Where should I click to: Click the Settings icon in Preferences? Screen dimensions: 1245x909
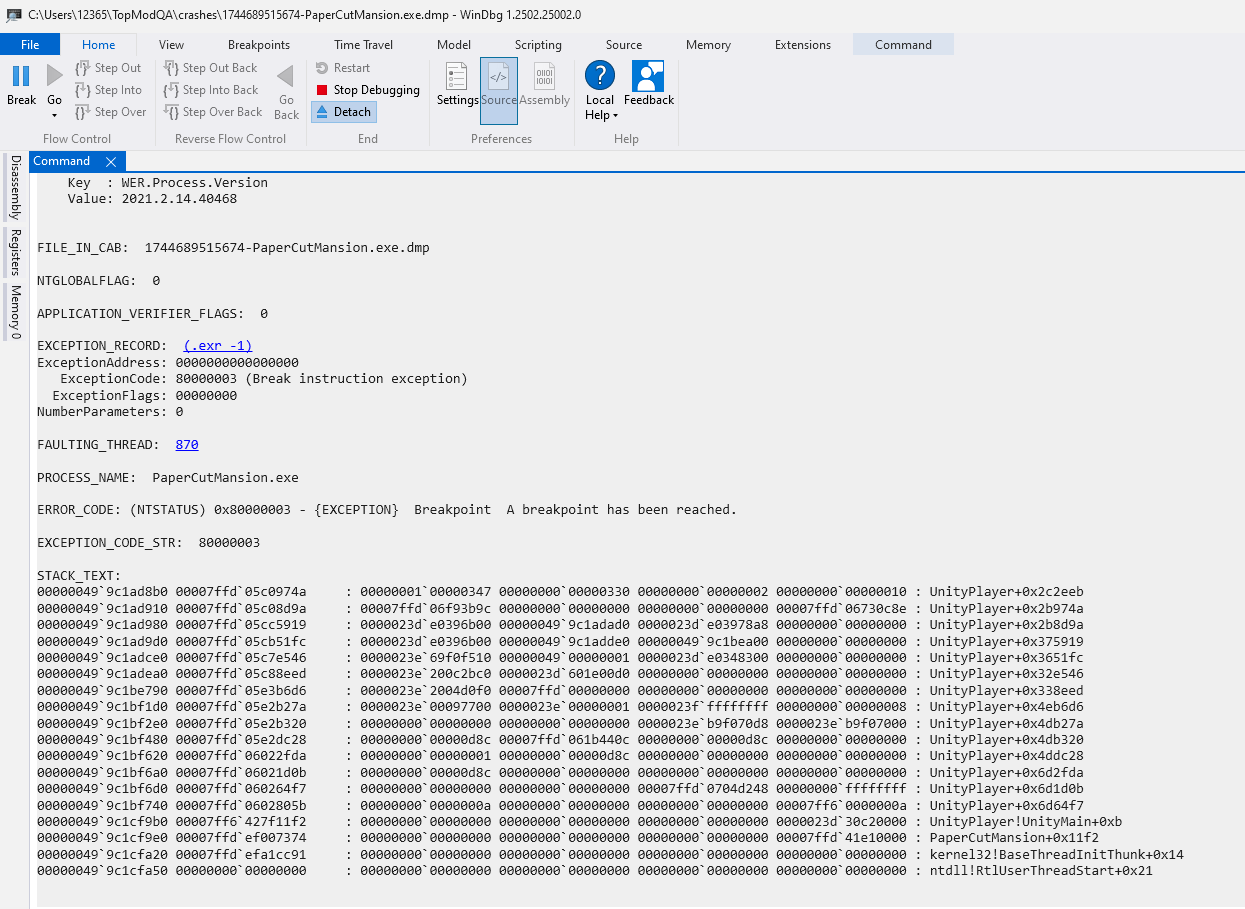point(457,76)
